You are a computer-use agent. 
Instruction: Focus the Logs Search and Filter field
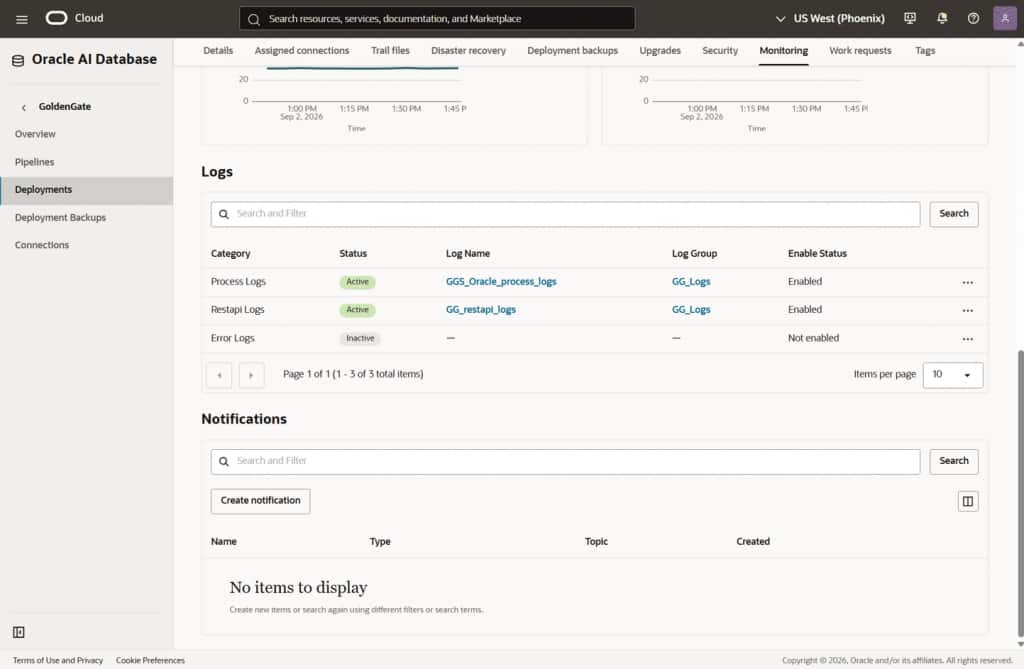[565, 214]
